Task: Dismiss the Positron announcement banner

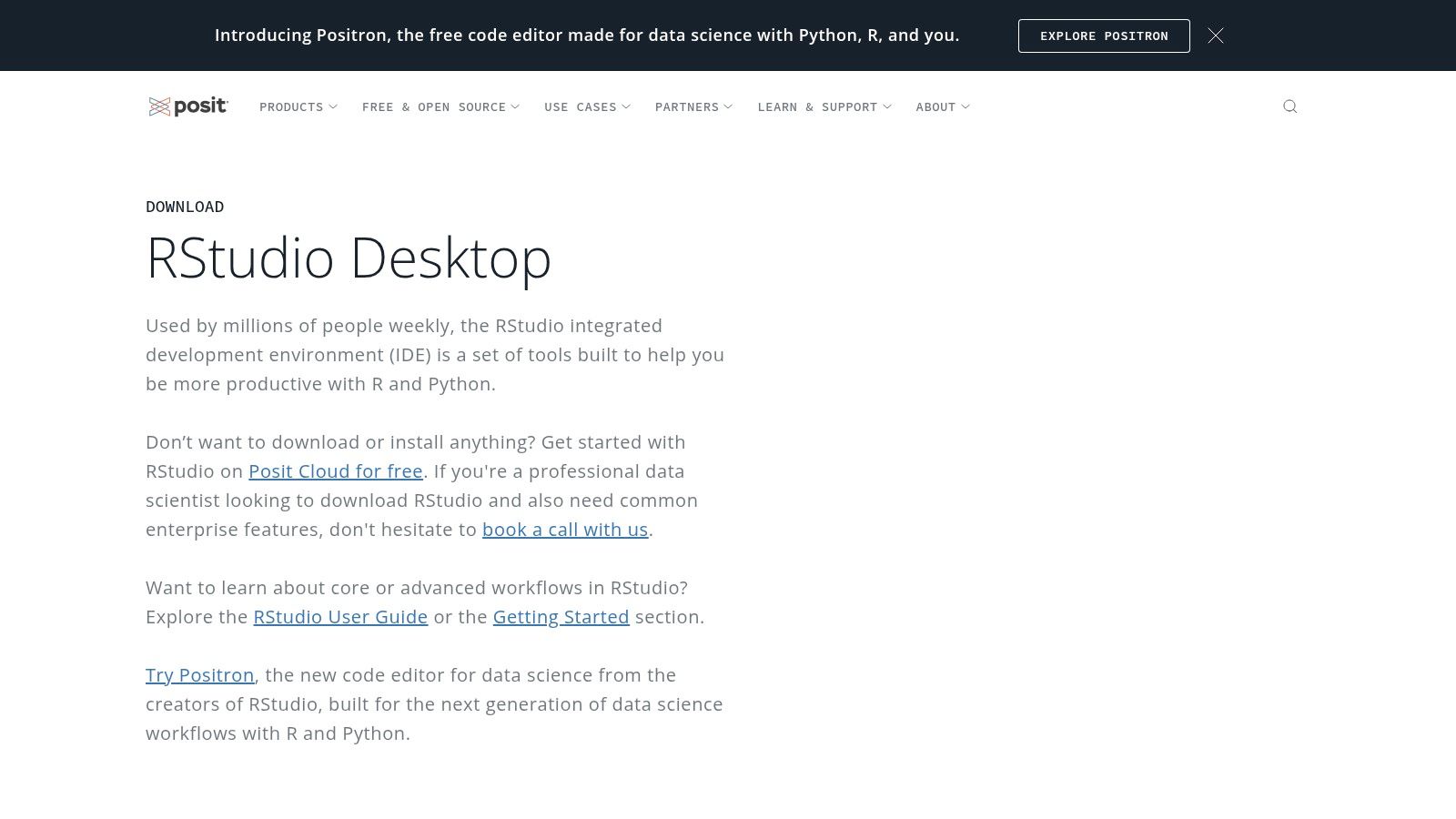Action: click(x=1216, y=35)
